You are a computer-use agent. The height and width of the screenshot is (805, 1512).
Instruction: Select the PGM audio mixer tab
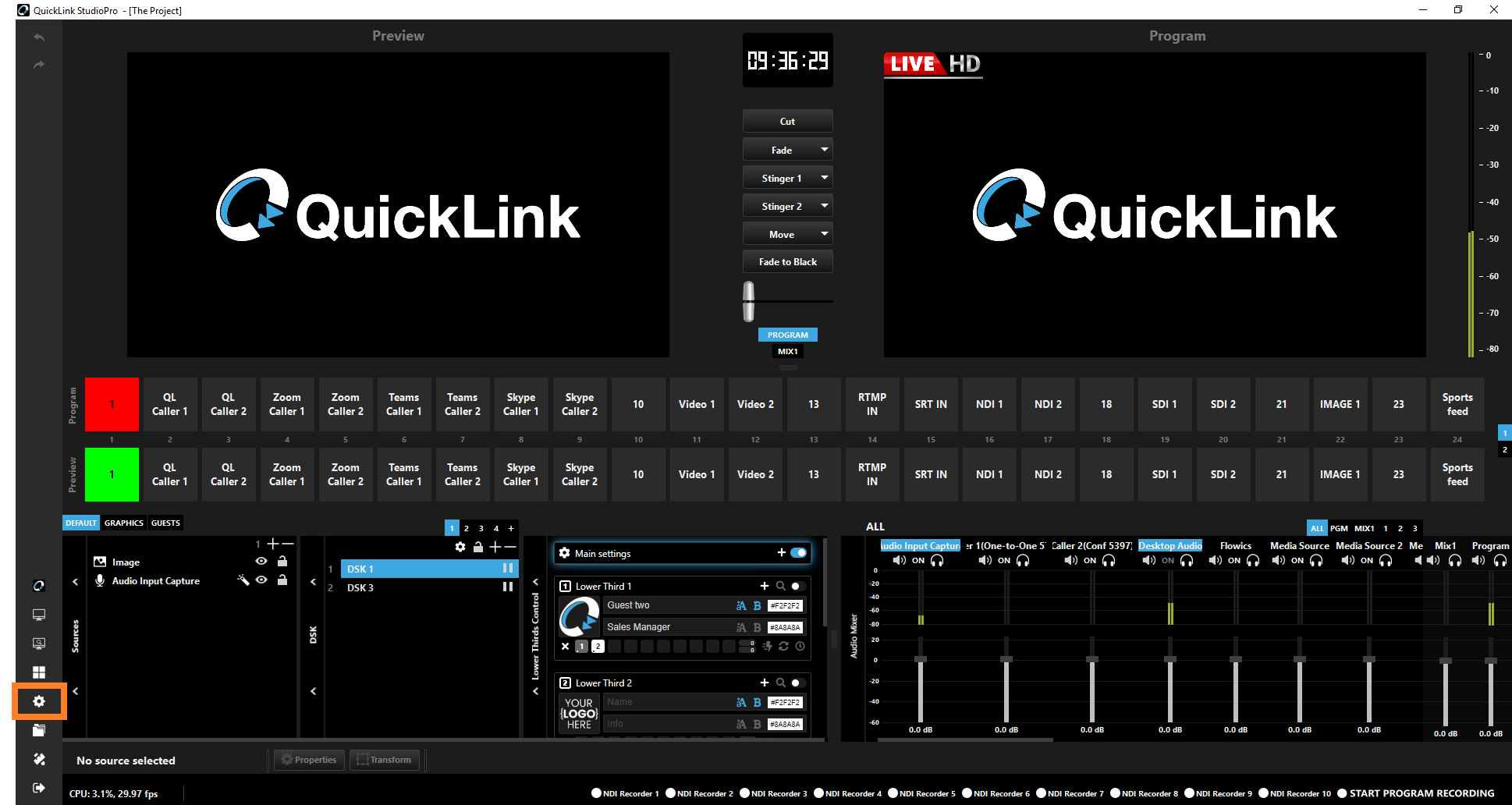1339,528
